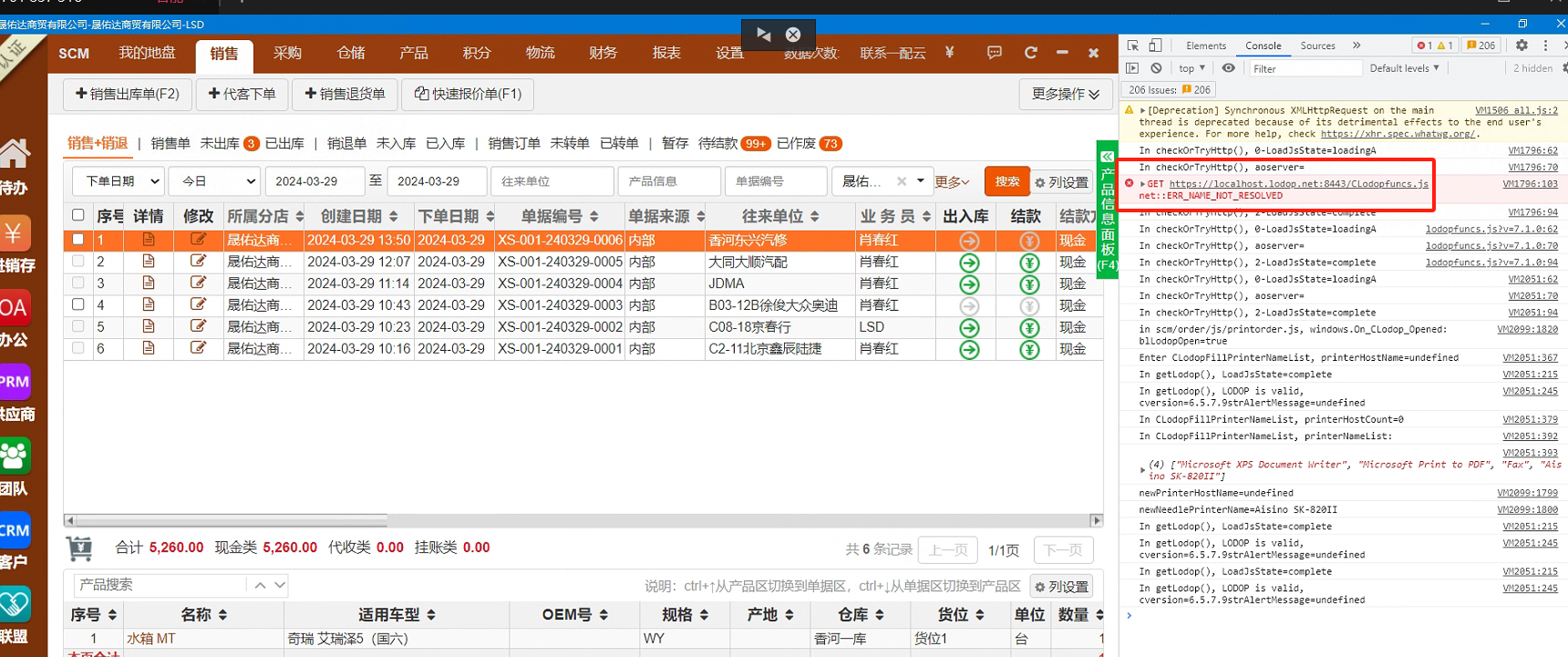This screenshot has height=657, width=1568.
Task: Switch to DevTools Sources tab
Action: [1317, 46]
